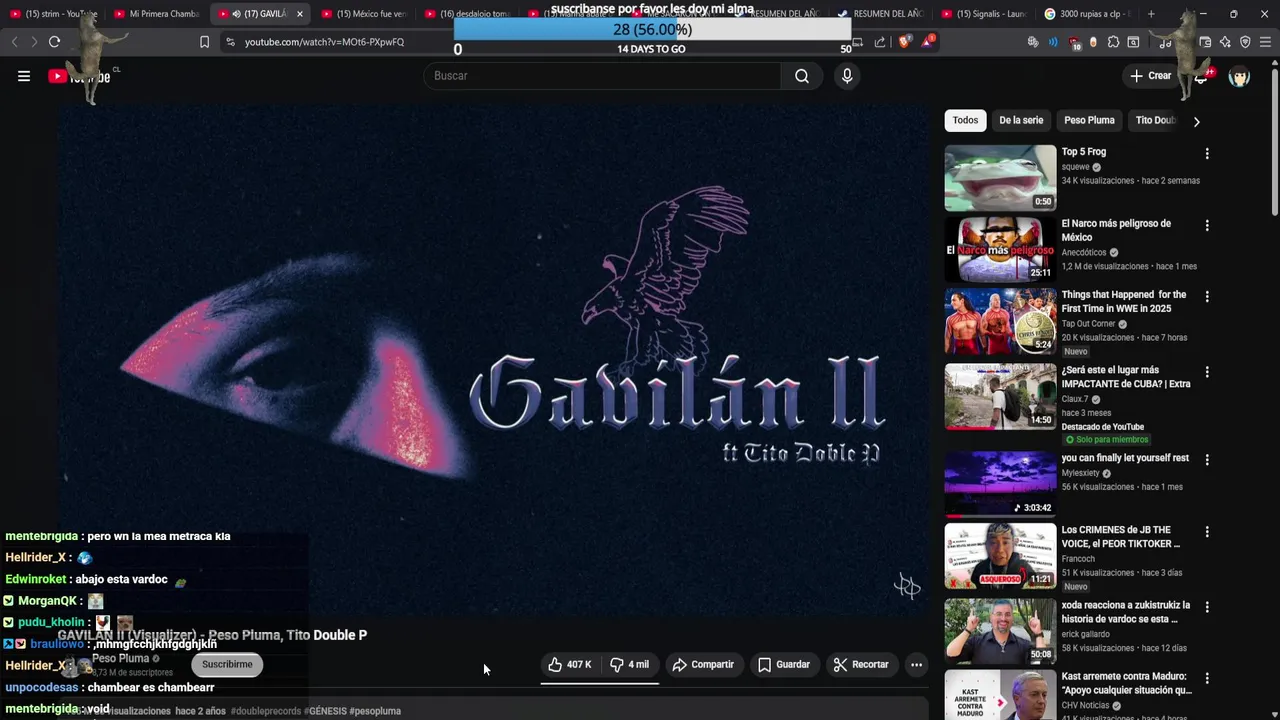This screenshot has height=720, width=1280.
Task: Open the Brave Shields lion icon
Action: point(905,42)
